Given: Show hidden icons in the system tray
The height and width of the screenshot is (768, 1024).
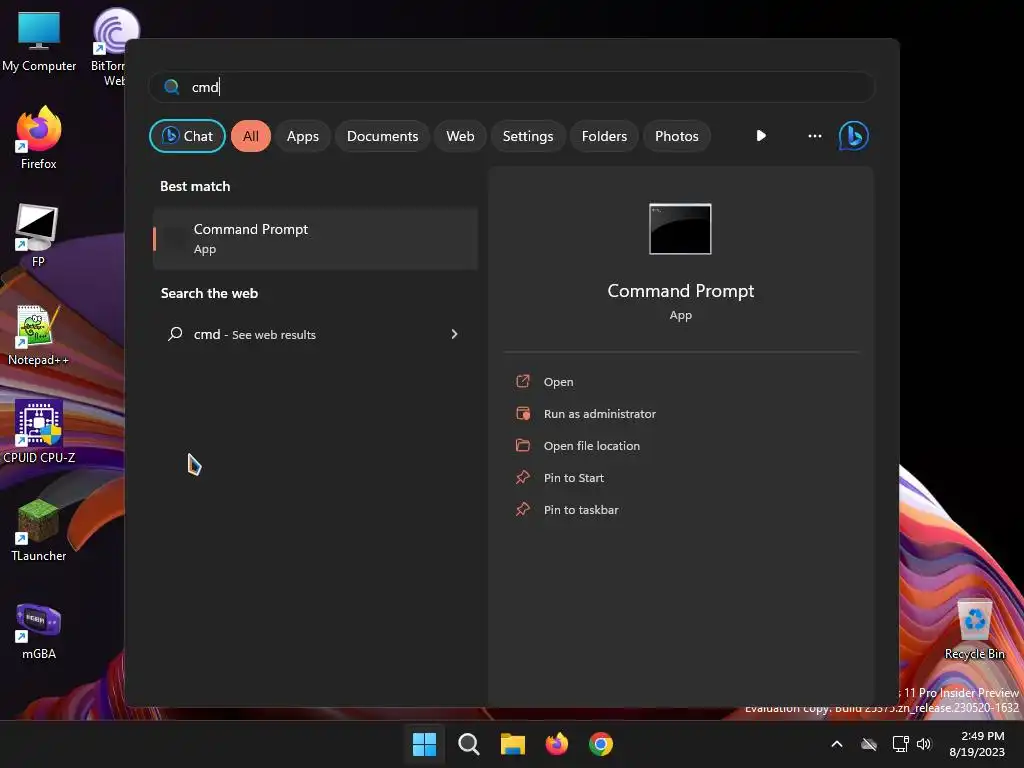Looking at the screenshot, I should click(x=837, y=744).
